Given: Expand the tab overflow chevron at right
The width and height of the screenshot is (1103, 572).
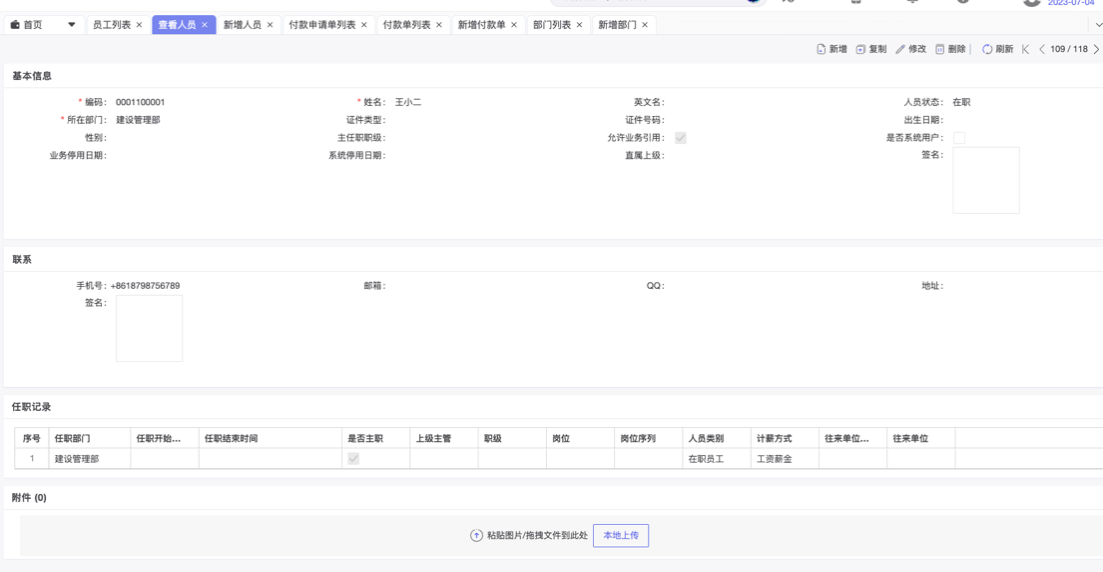Looking at the screenshot, I should 1094,25.
